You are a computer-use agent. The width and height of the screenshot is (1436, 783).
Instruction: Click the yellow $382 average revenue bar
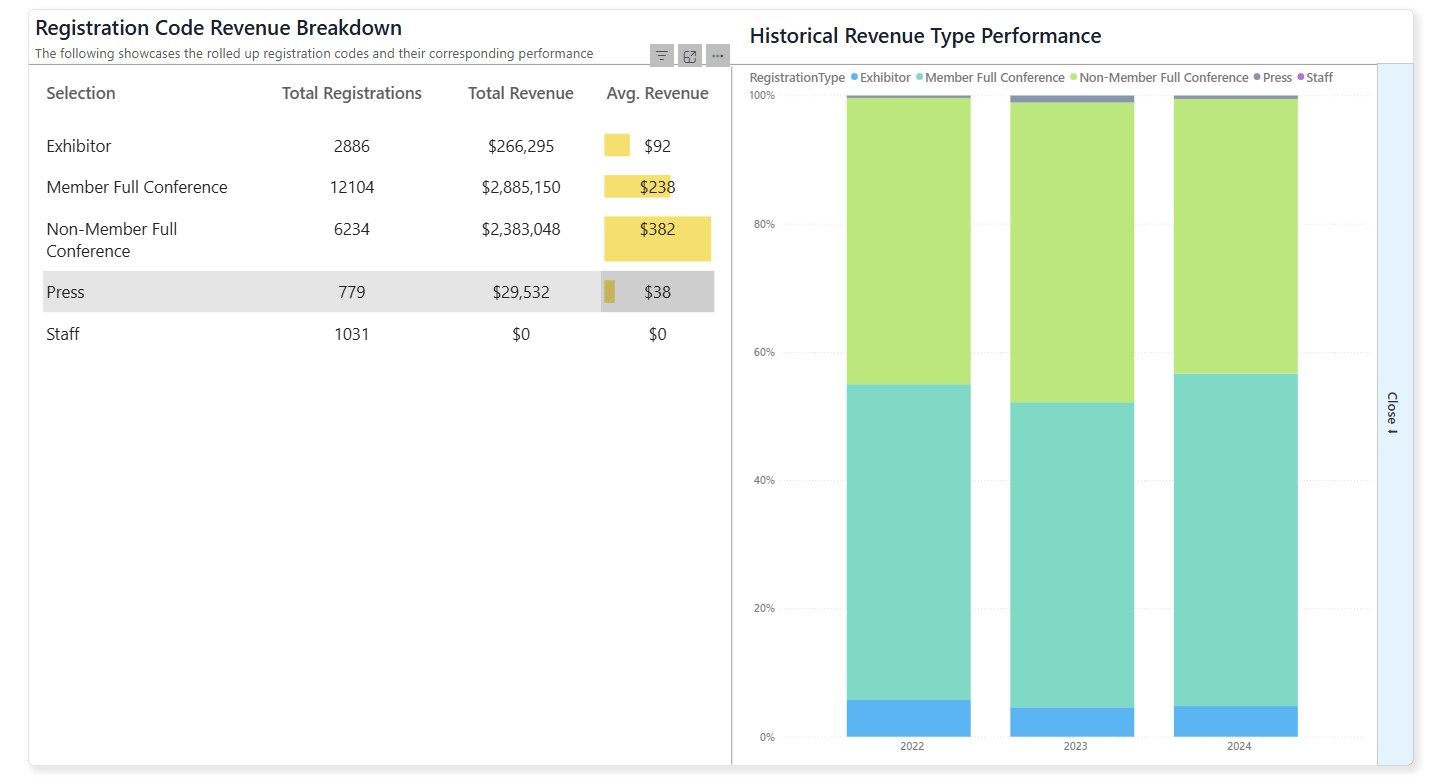(x=657, y=239)
